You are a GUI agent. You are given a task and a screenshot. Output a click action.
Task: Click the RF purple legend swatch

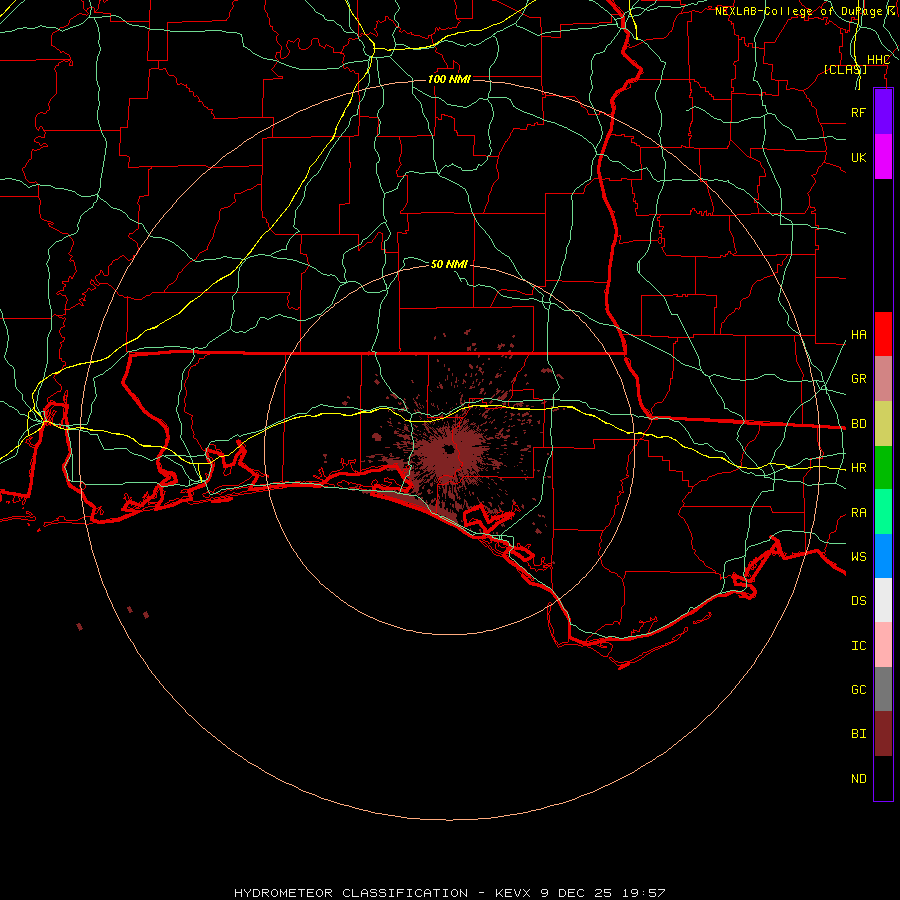click(x=883, y=112)
